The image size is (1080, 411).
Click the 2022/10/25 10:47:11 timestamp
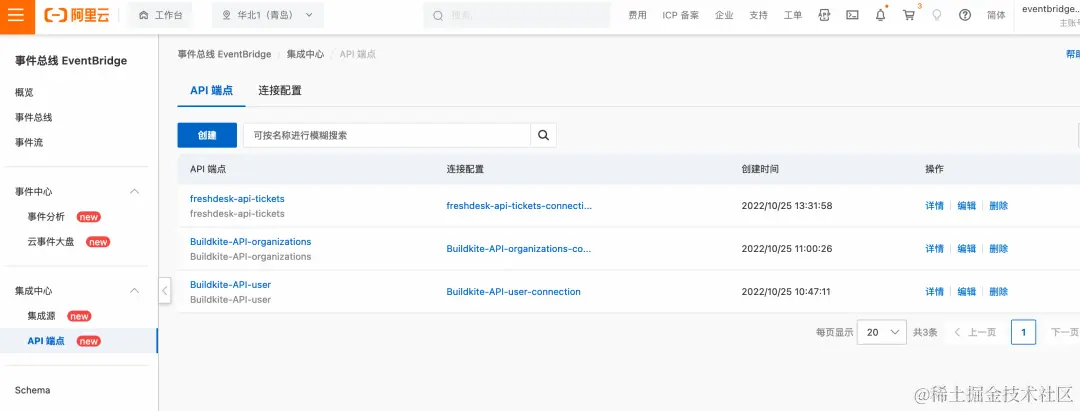786,291
